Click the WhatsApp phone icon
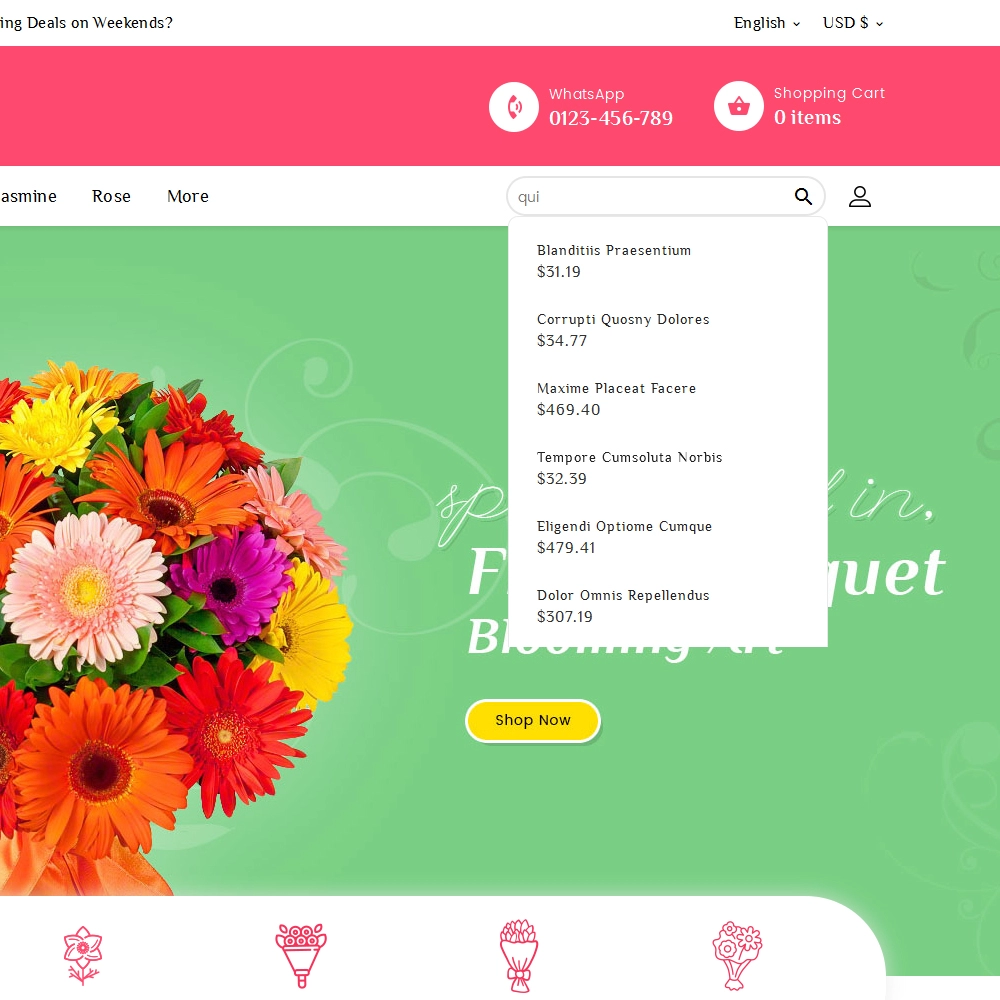 click(x=513, y=107)
